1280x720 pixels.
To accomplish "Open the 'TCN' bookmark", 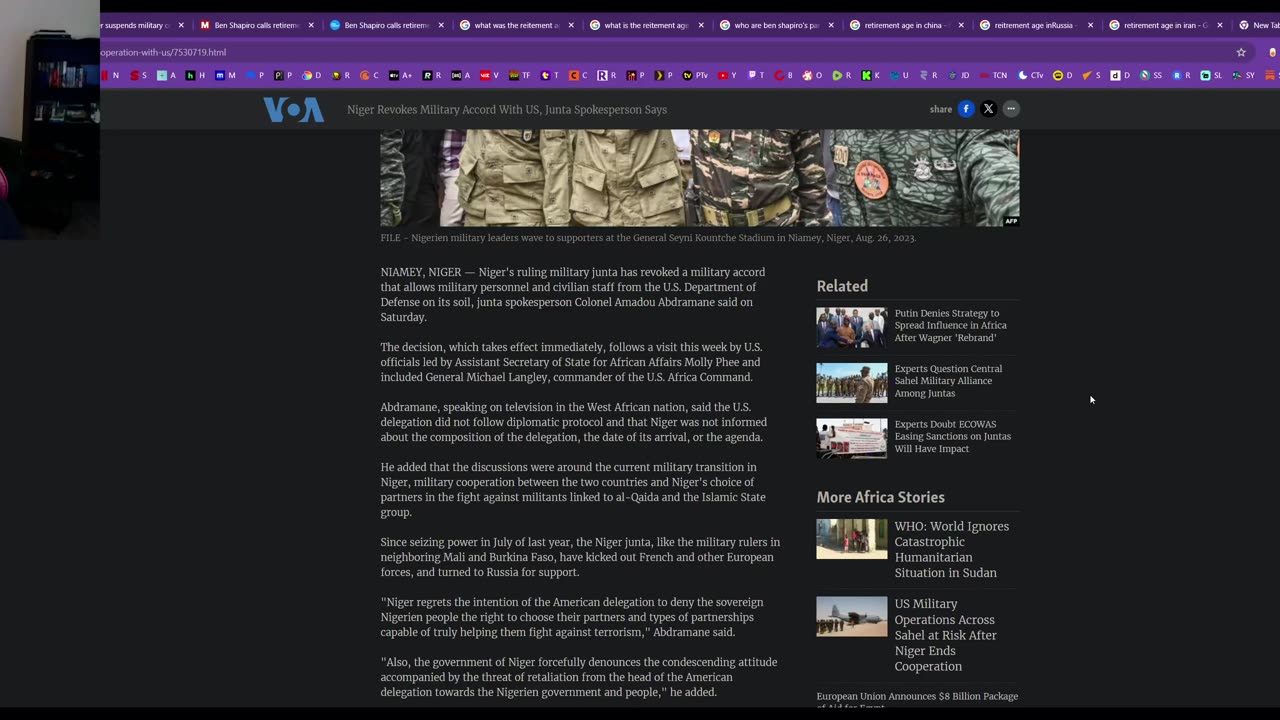I will tap(992, 75).
